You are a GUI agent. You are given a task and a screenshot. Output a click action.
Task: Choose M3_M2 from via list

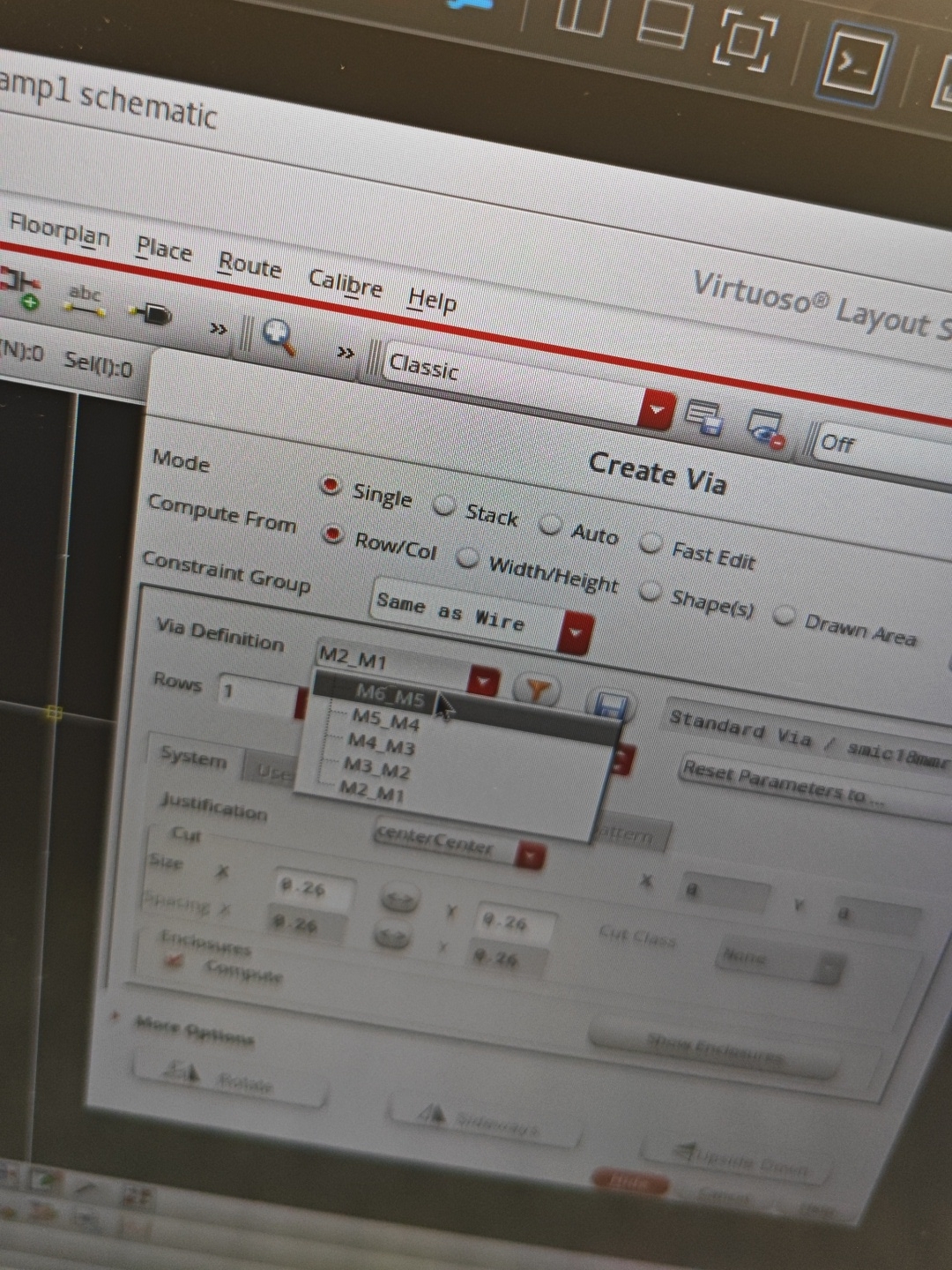(x=377, y=769)
